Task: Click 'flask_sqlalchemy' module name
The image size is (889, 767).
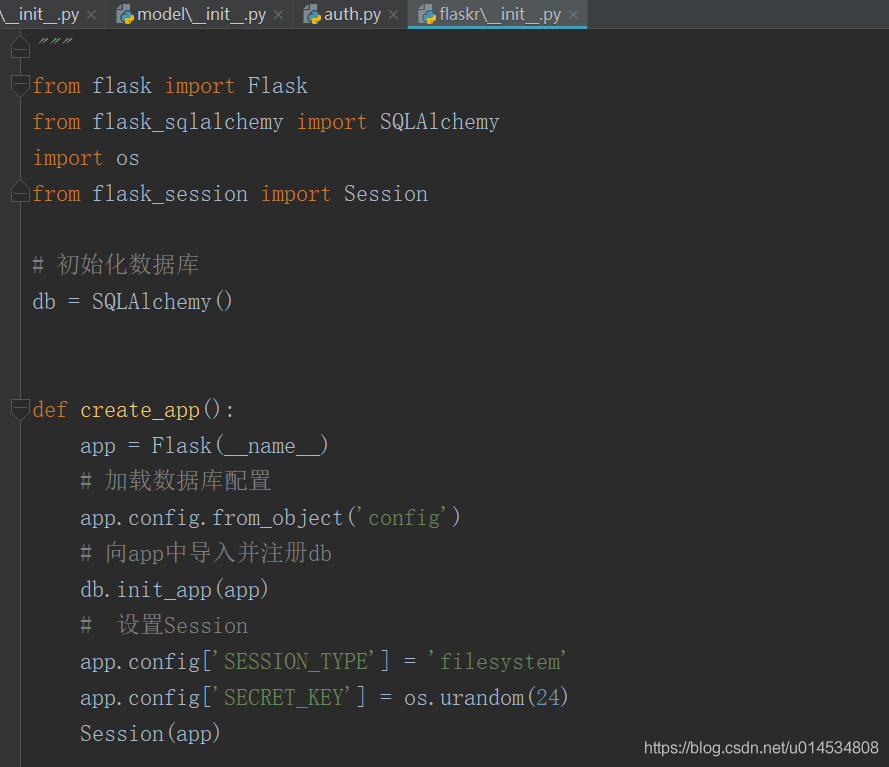Action: (x=187, y=122)
